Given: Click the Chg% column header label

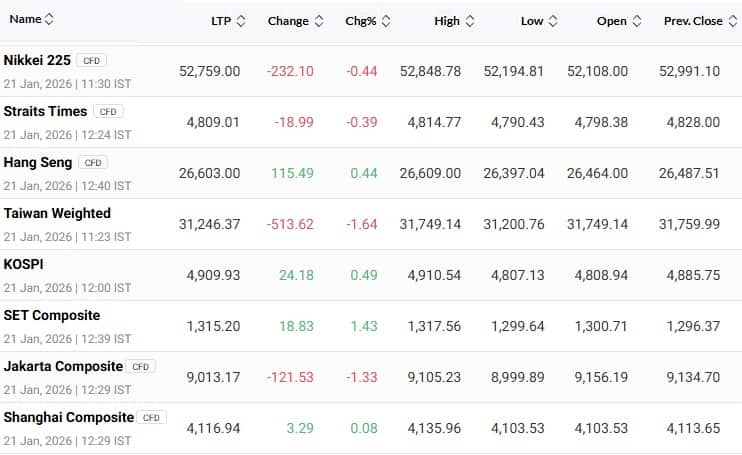Looking at the screenshot, I should 361,21.
